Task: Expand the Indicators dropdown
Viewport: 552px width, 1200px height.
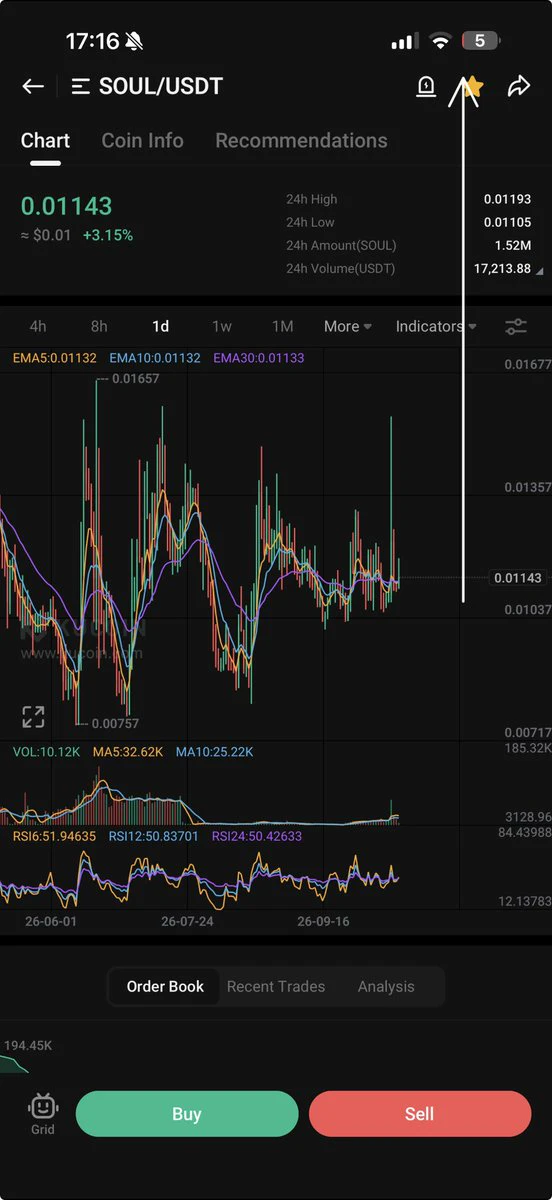Action: pos(436,326)
